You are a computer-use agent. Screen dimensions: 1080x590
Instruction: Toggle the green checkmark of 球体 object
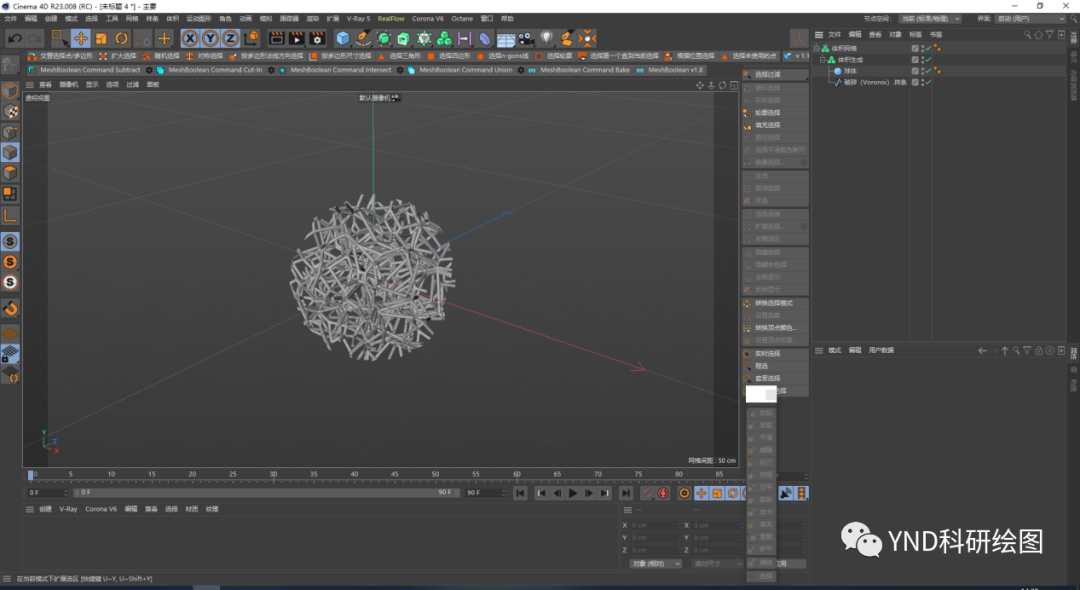point(928,71)
